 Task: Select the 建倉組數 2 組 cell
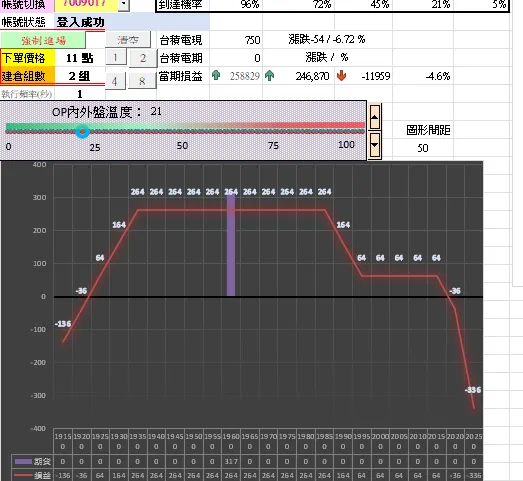click(x=79, y=76)
